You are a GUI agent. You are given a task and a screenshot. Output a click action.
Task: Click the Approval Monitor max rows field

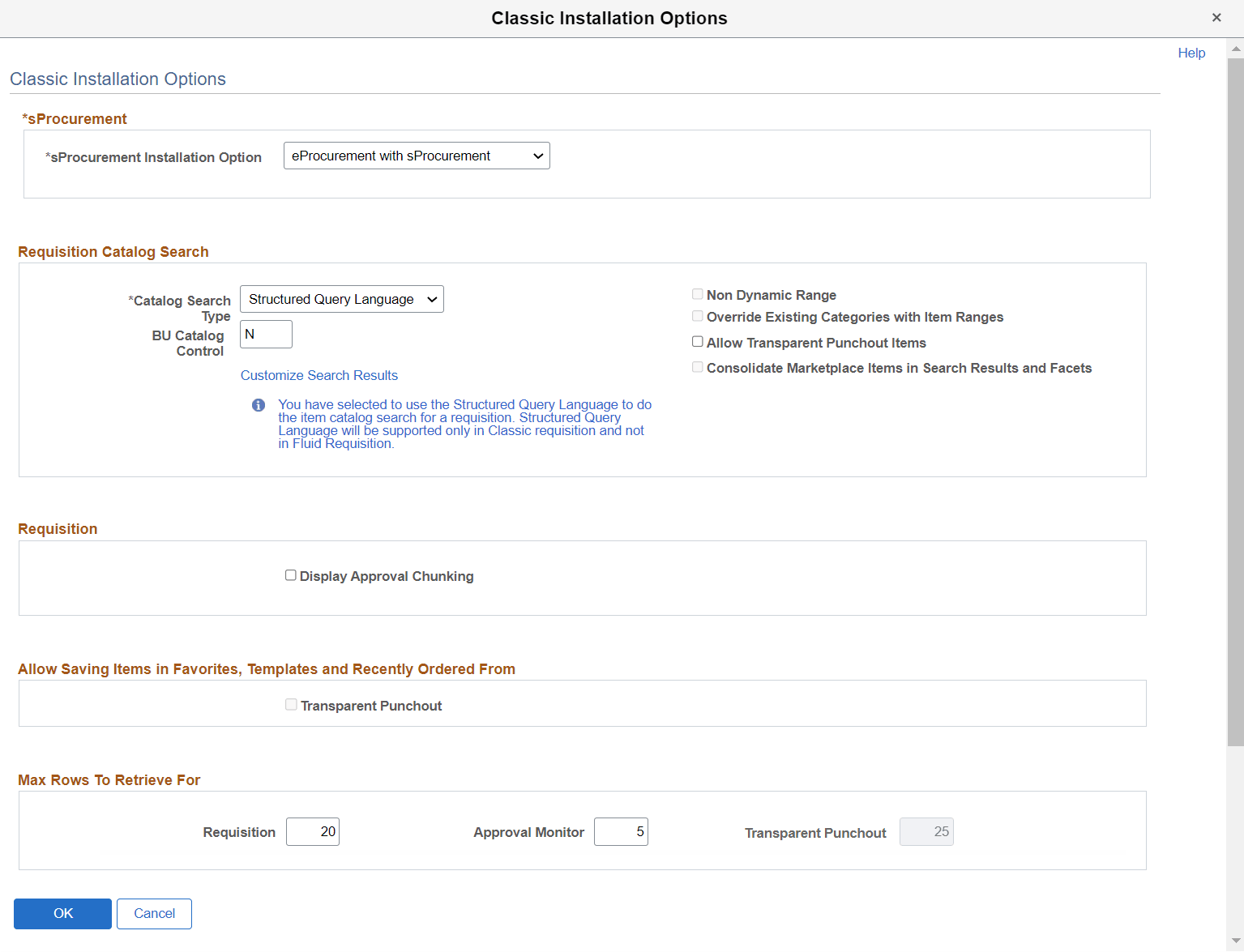pos(621,831)
